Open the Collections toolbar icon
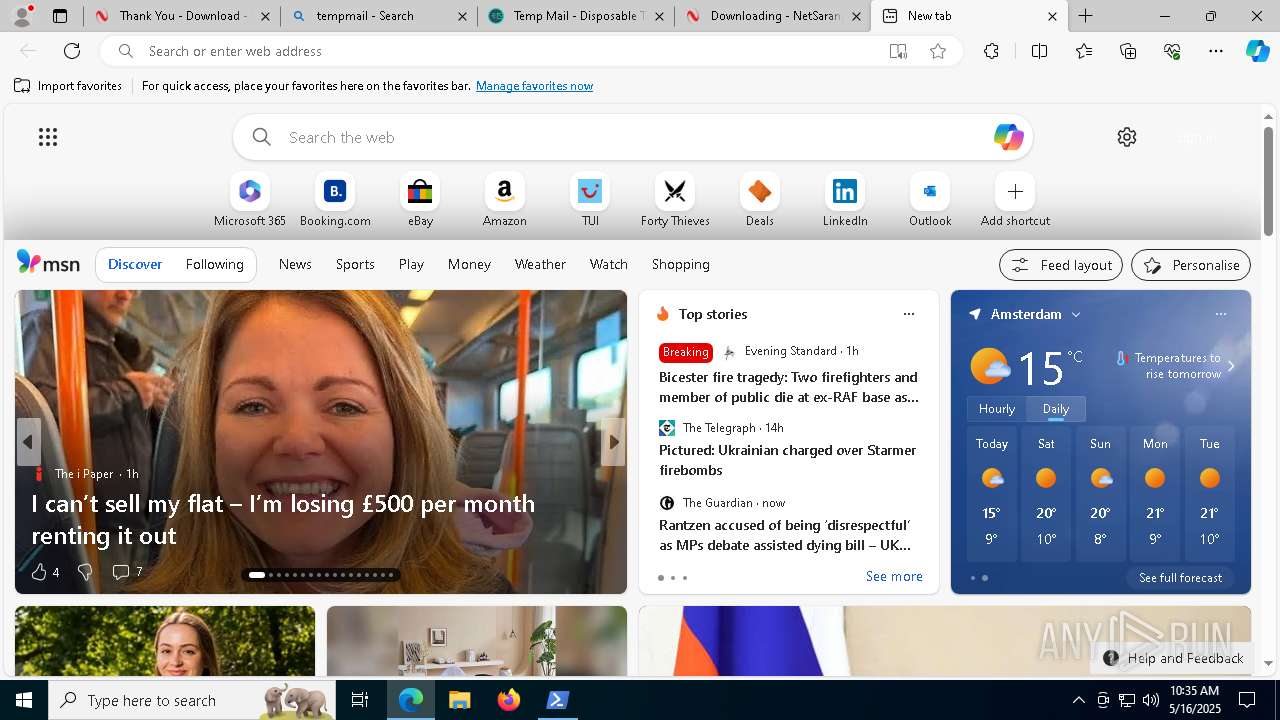This screenshot has height=720, width=1280. [1128, 51]
